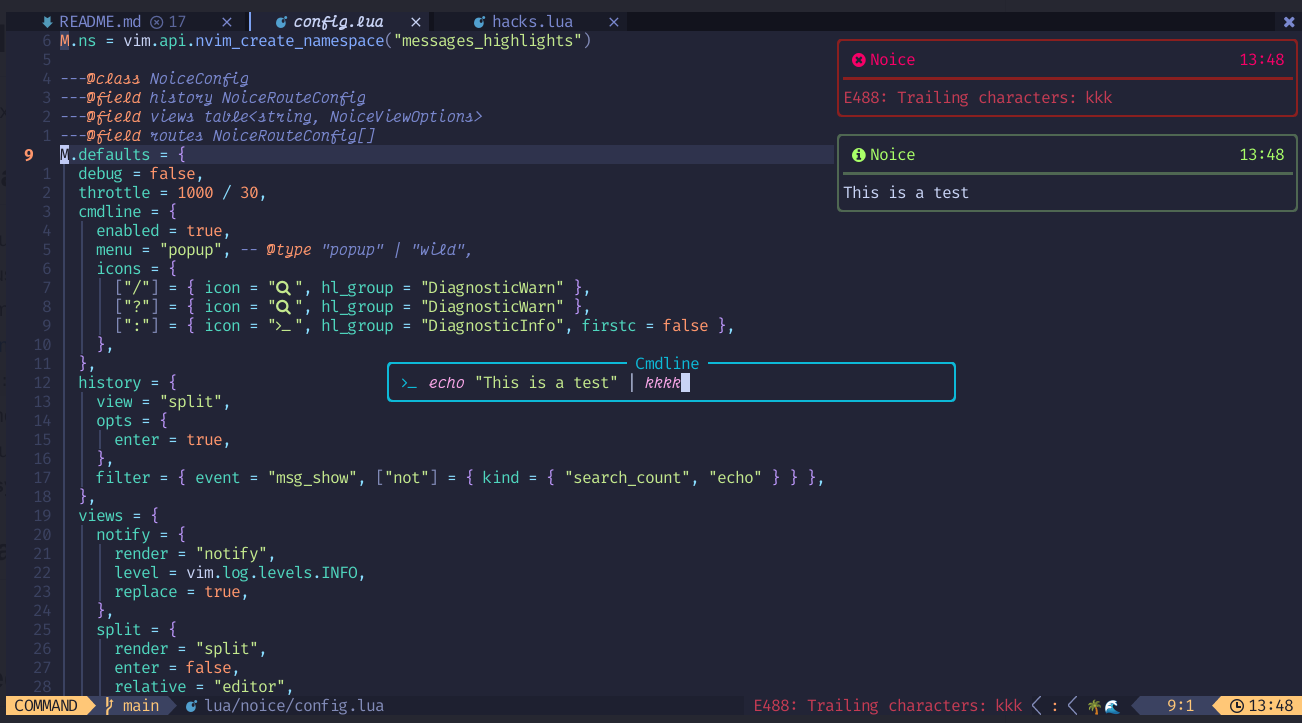Click line number 9 in the gutter
This screenshot has width=1302, height=723.
(x=27, y=154)
